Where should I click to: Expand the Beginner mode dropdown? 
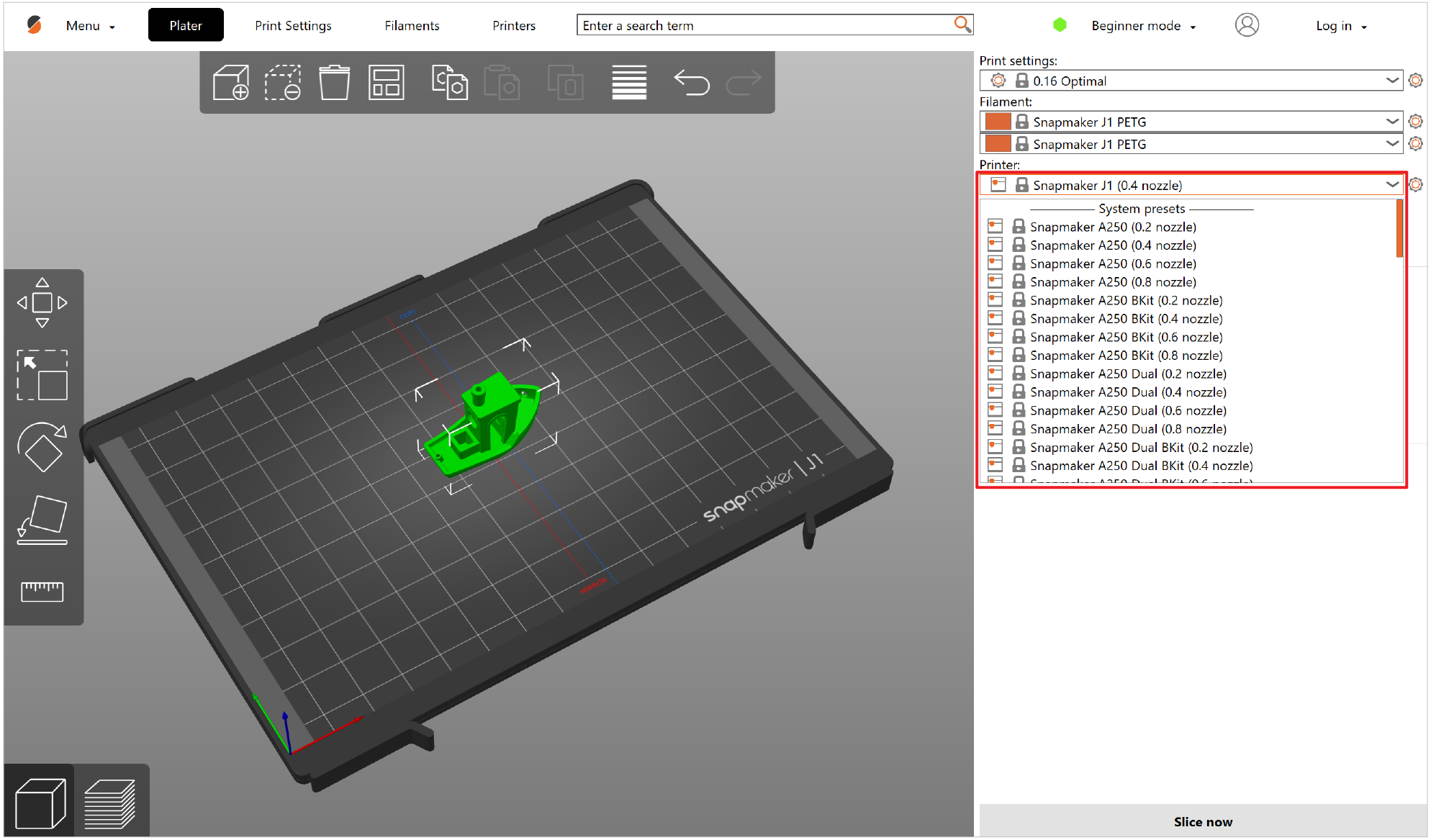tap(1144, 26)
